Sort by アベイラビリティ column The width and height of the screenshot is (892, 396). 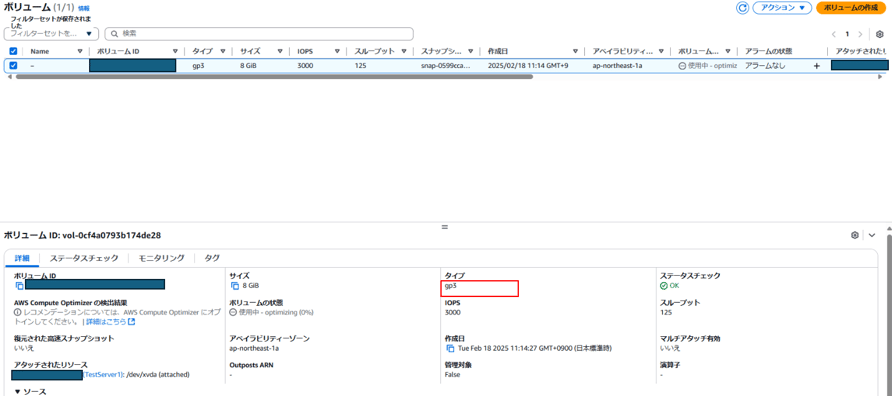point(660,51)
